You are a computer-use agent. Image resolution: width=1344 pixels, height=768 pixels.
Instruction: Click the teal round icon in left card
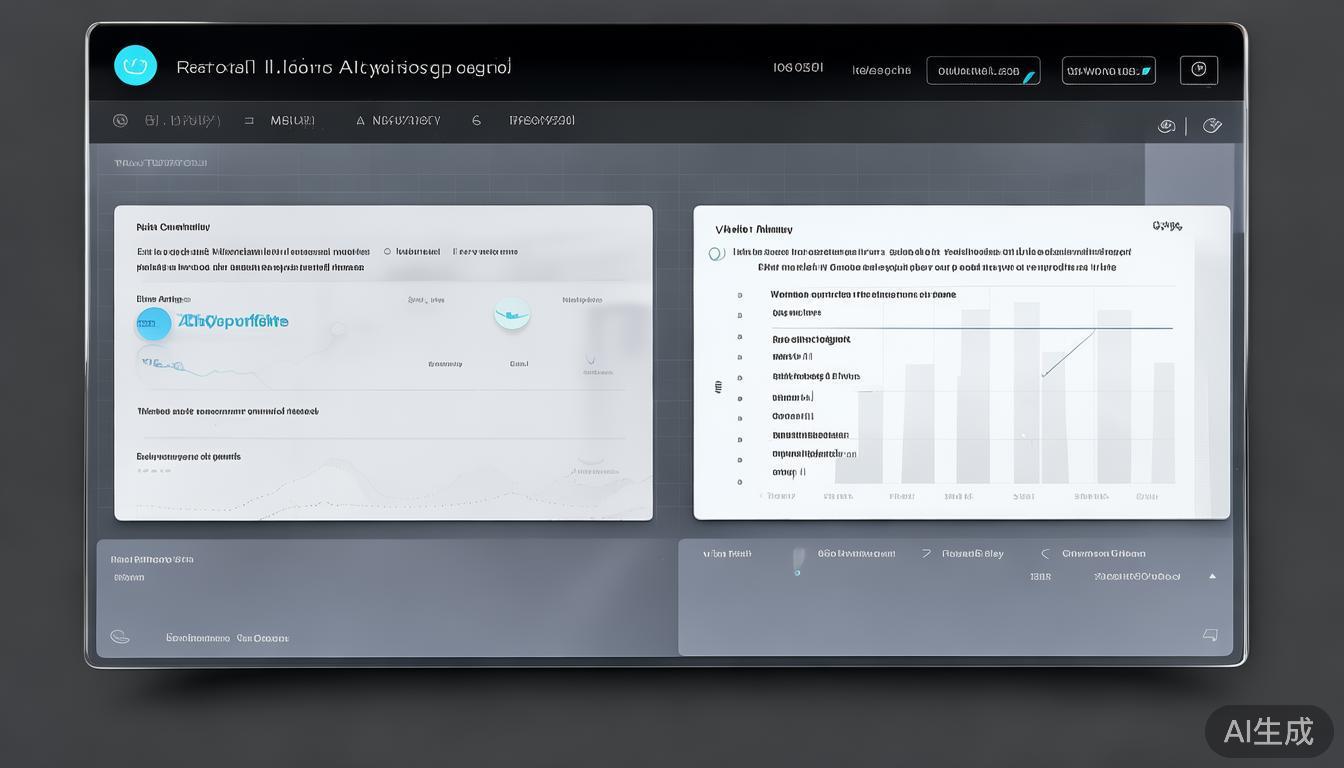coord(512,314)
